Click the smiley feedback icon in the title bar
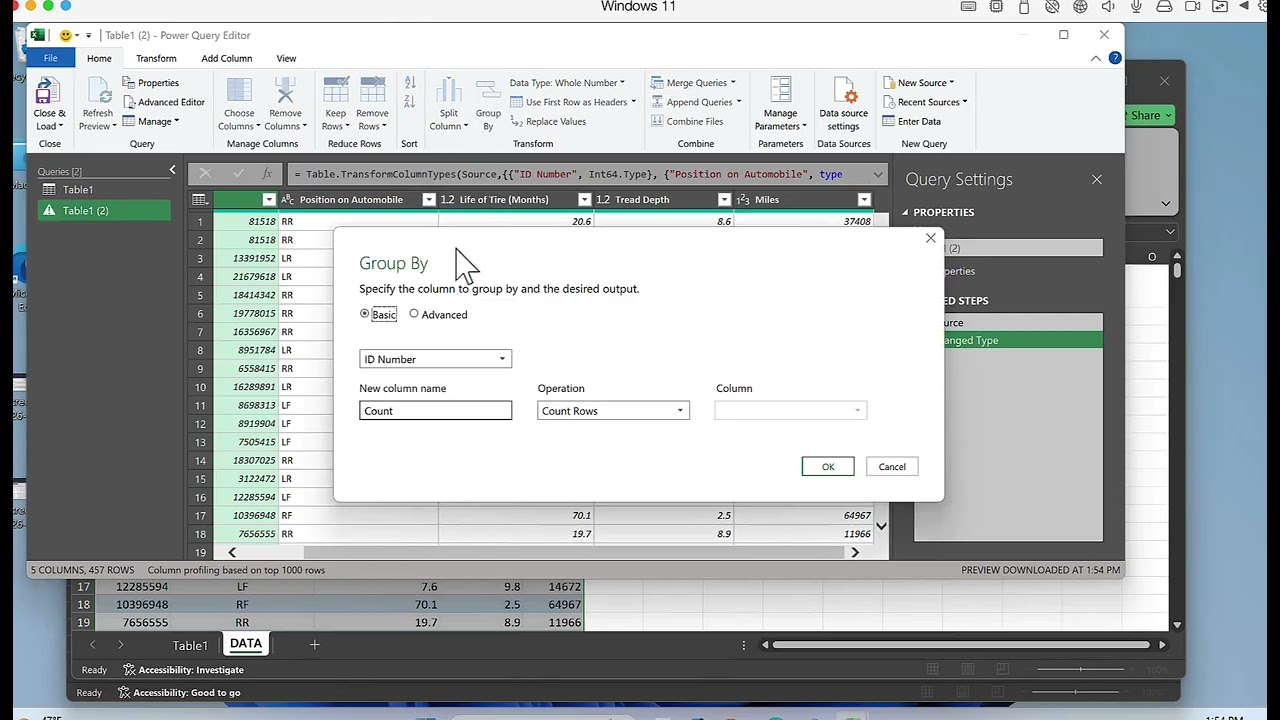This screenshot has width=1280, height=720. click(66, 35)
